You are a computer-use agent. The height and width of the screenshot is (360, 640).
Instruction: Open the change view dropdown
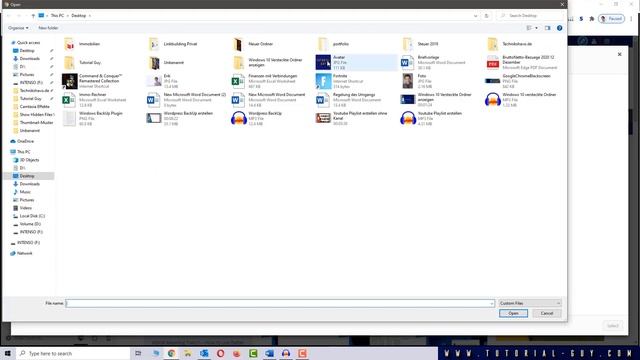pos(536,28)
